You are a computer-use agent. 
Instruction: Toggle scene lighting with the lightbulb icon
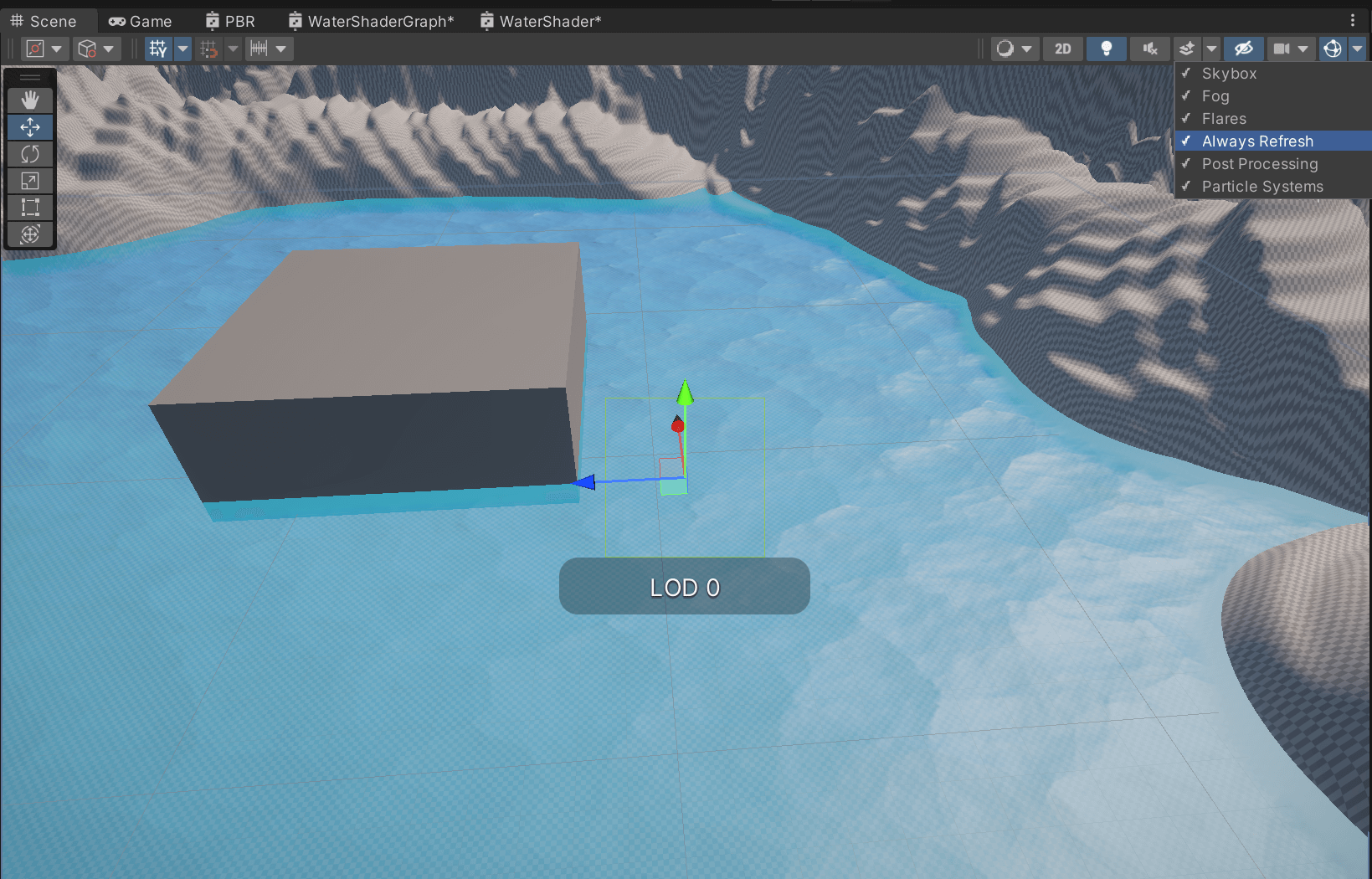[x=1106, y=49]
